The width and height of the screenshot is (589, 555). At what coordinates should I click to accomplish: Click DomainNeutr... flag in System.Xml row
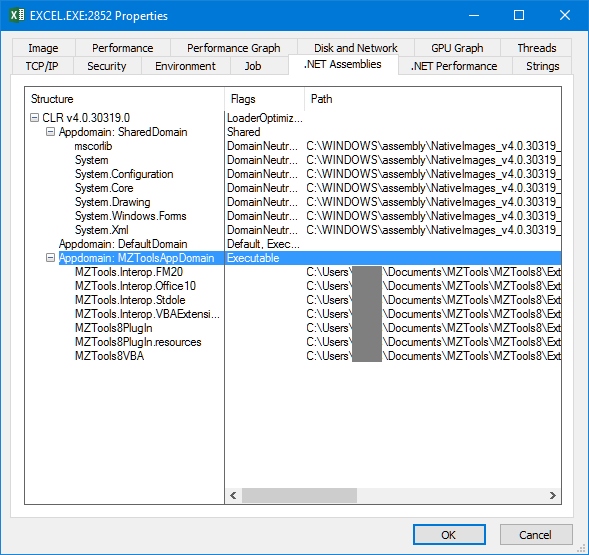(262, 230)
